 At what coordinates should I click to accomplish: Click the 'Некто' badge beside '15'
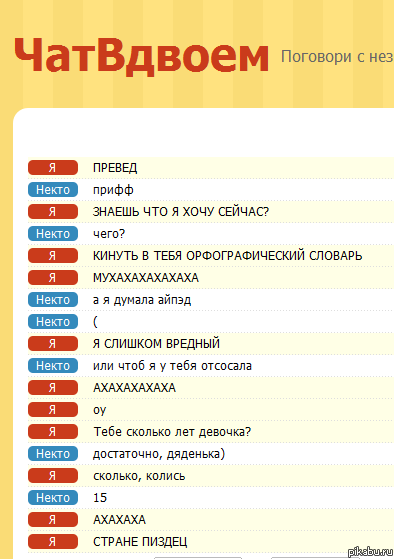click(53, 498)
